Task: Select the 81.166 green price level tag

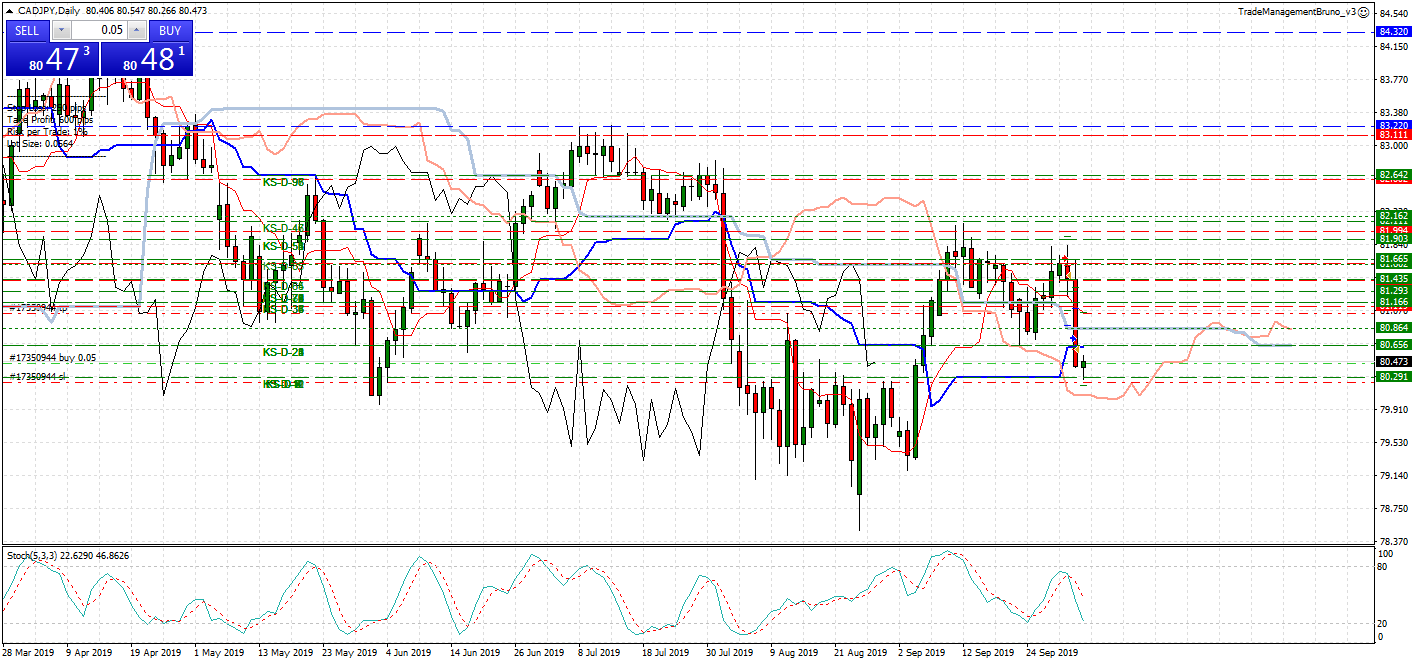Action: pyautogui.click(x=1393, y=301)
